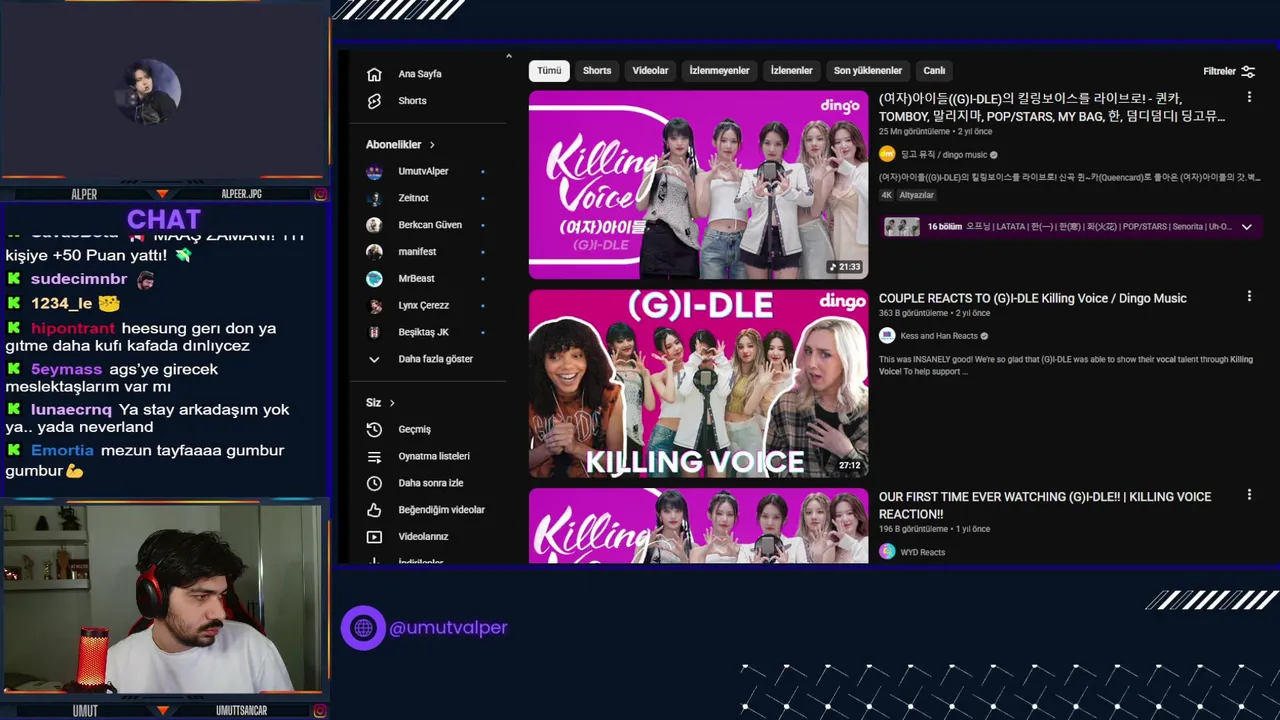Expand Abonelikler section chevron
The width and height of the screenshot is (1280, 720).
pyautogui.click(x=432, y=145)
